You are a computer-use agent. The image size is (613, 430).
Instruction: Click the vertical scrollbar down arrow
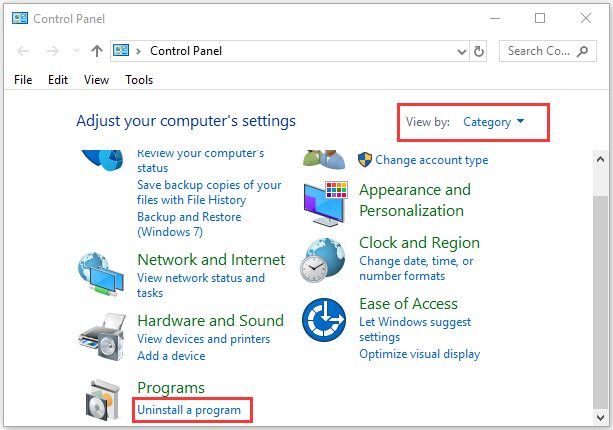tap(601, 415)
